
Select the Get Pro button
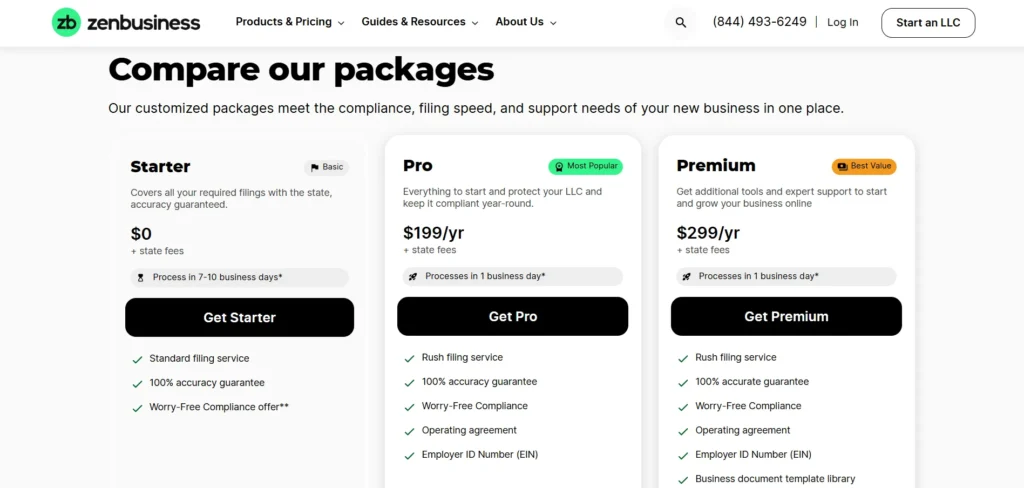point(512,316)
